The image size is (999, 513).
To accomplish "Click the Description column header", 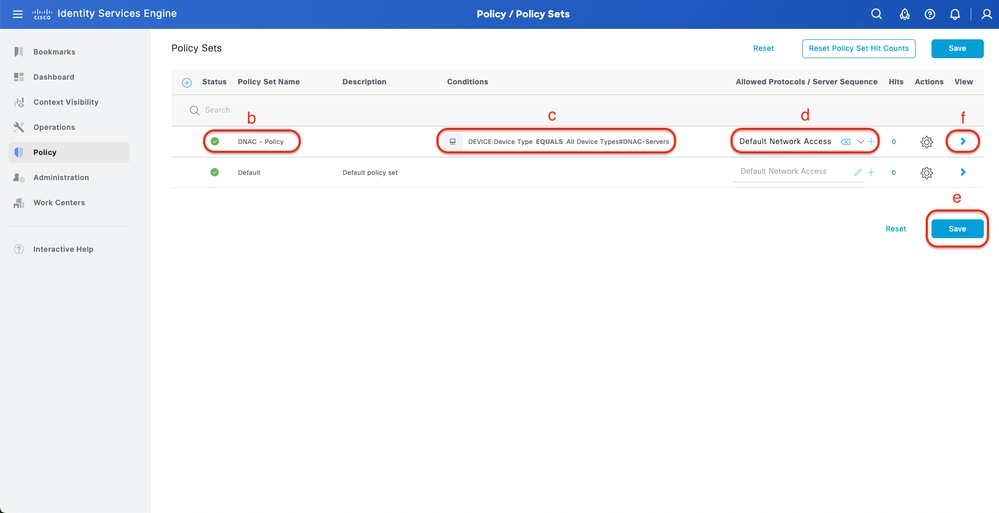I will coord(364,82).
